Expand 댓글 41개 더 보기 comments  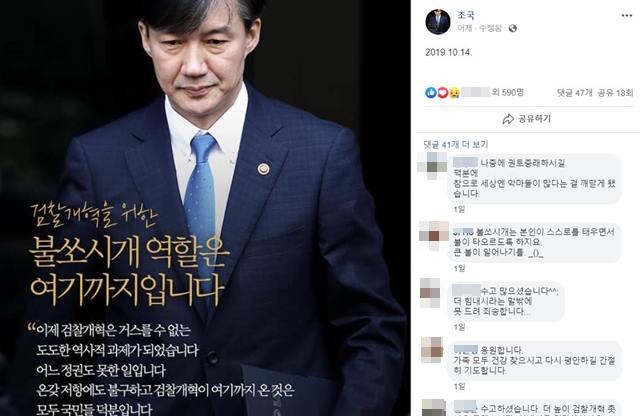tap(456, 145)
